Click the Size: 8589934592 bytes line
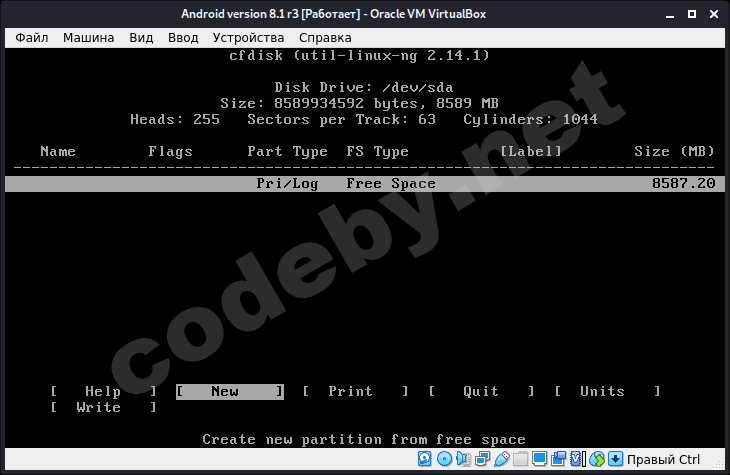The height and width of the screenshot is (475, 730). point(359,103)
